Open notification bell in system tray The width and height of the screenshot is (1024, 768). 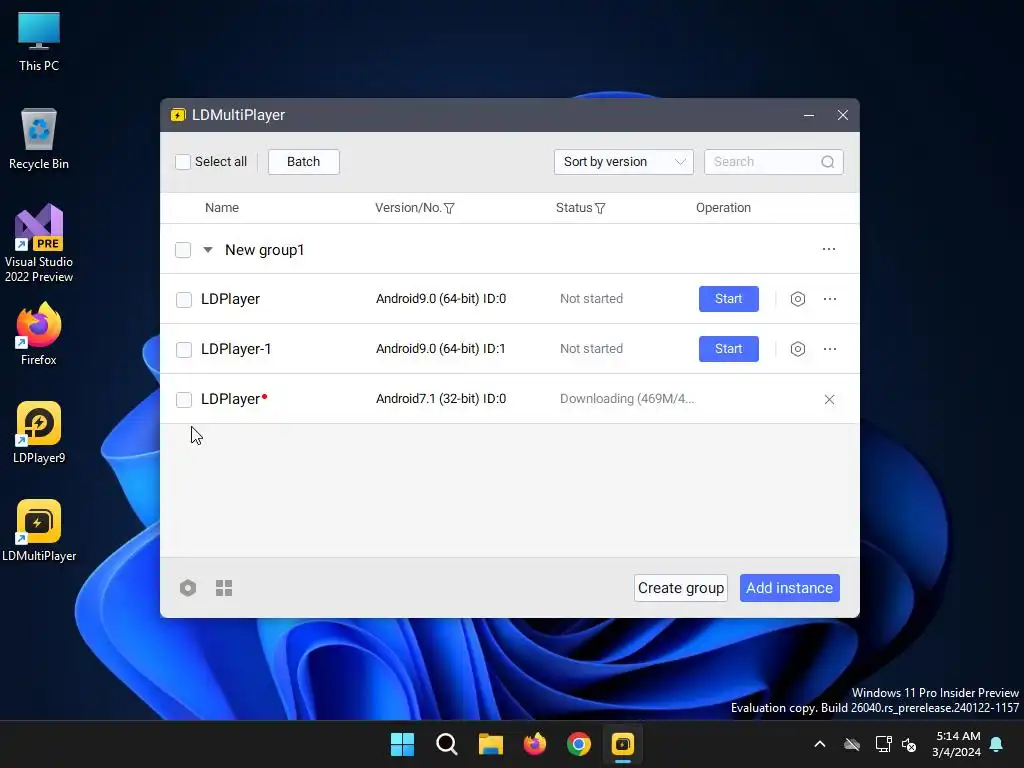coord(997,744)
